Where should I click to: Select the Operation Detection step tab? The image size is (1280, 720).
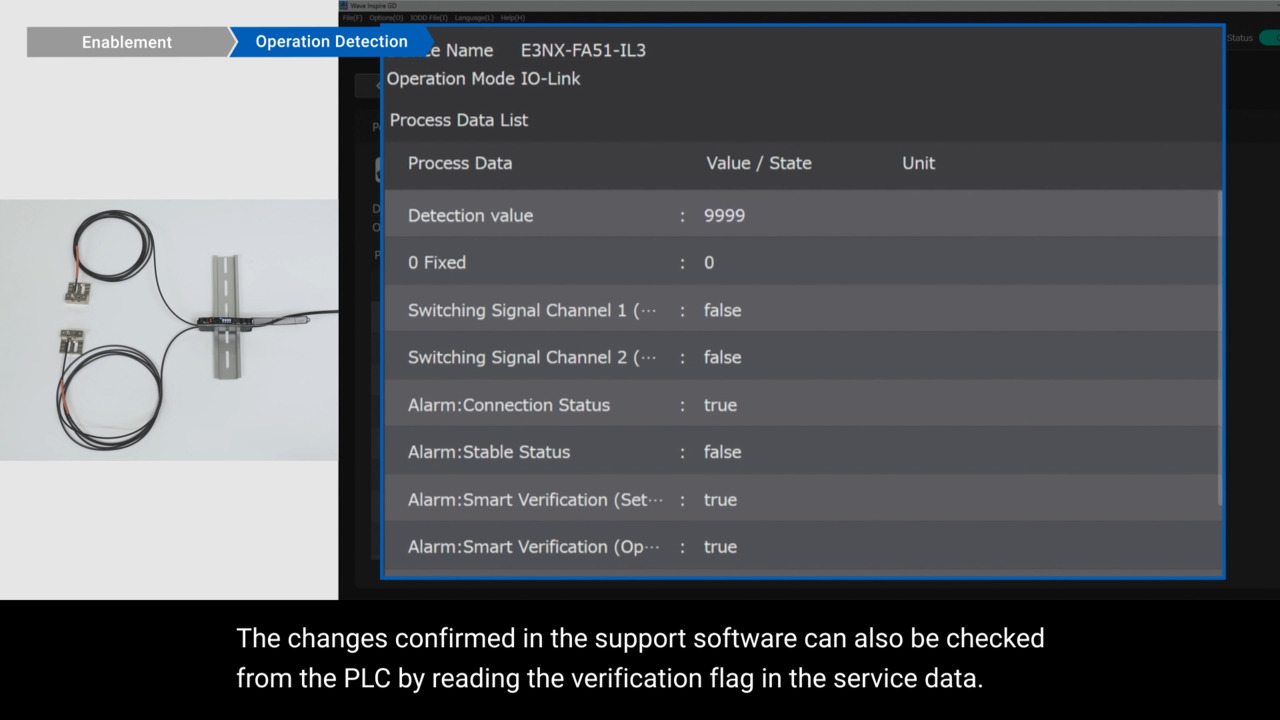pos(330,42)
